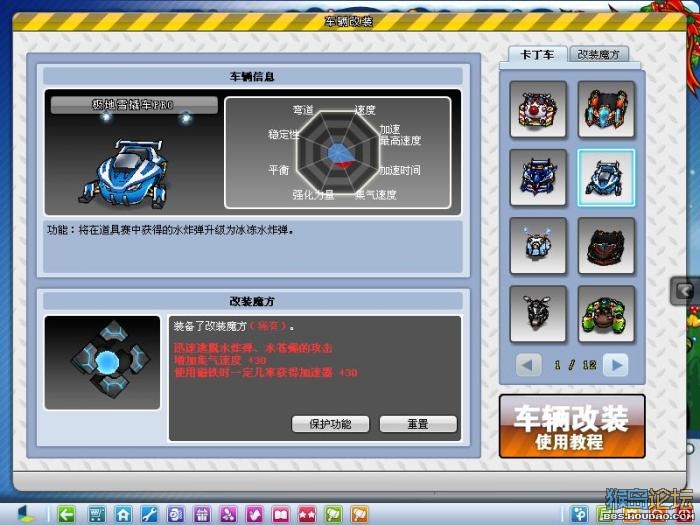Click the 加速时间 label on radar chart

(x=400, y=170)
